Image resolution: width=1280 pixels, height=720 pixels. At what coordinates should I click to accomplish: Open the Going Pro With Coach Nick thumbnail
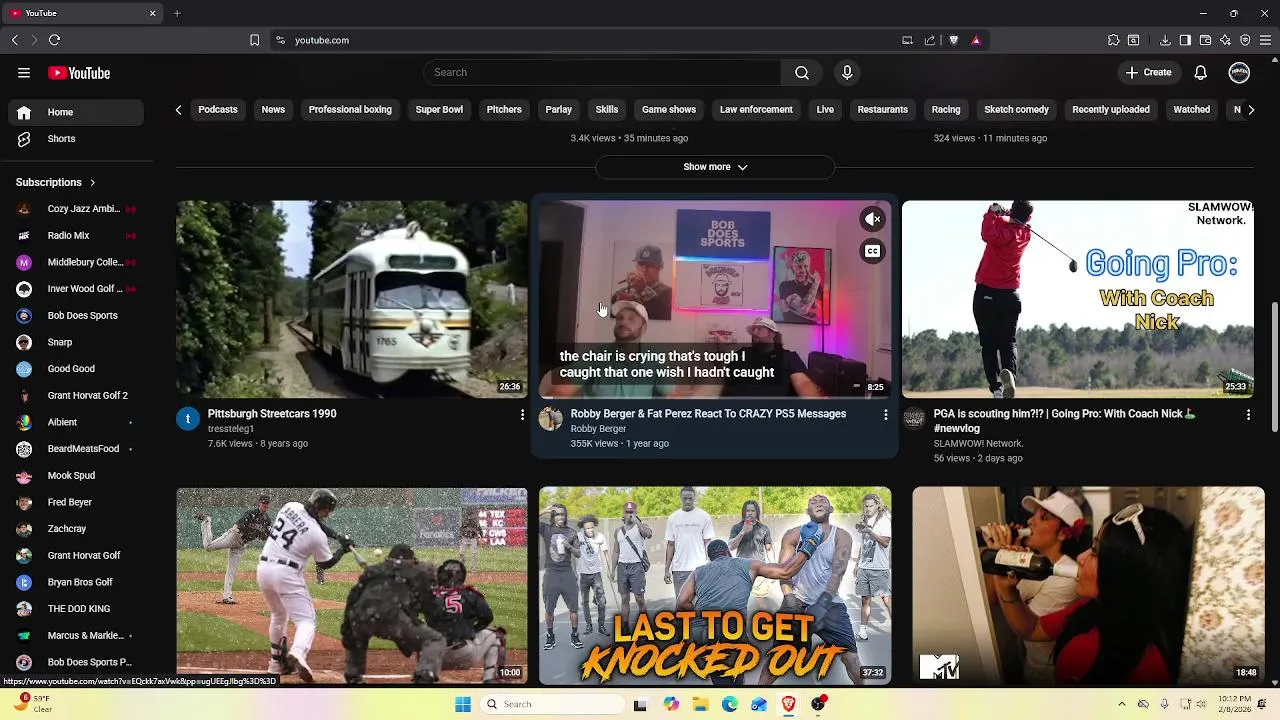click(x=1078, y=299)
